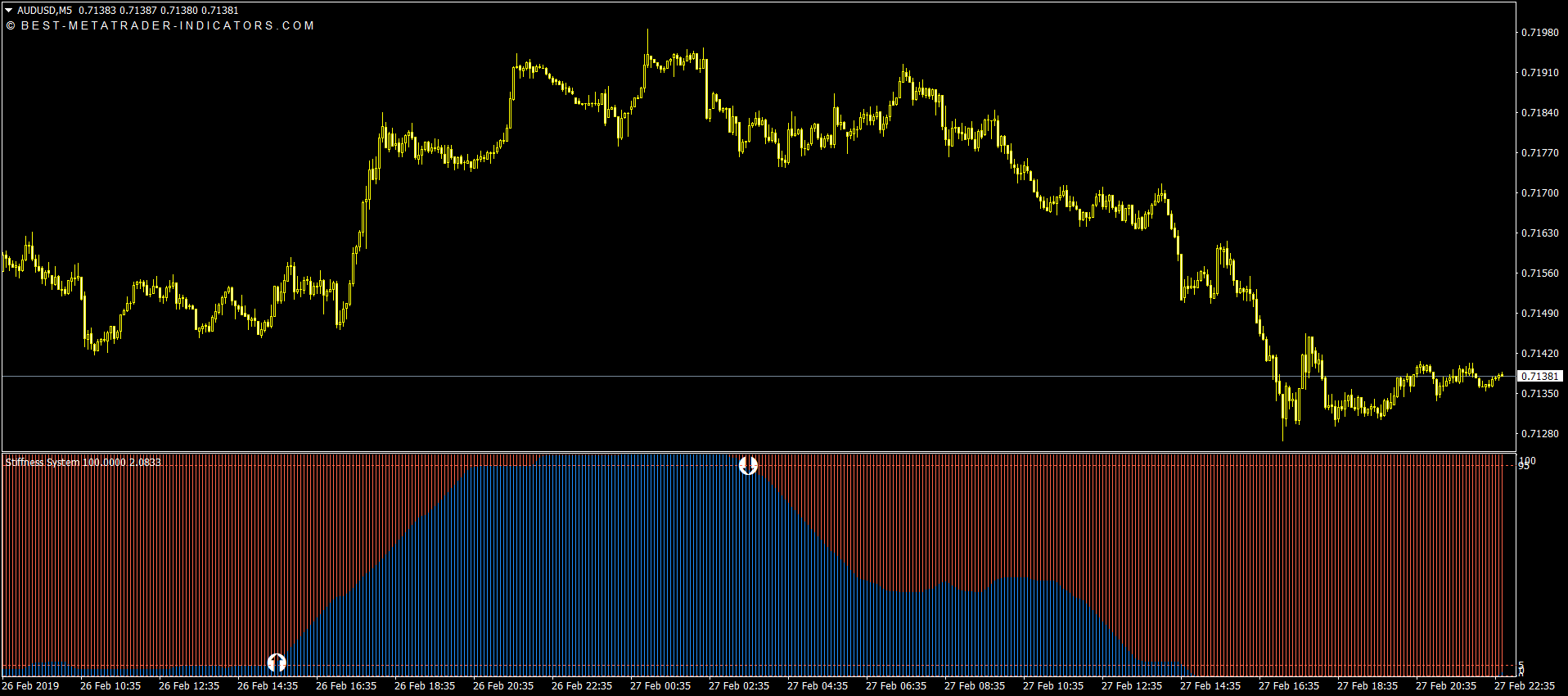The image size is (1568, 696).
Task: Click the 26 Feb 12:35 time label
Action: tap(189, 686)
